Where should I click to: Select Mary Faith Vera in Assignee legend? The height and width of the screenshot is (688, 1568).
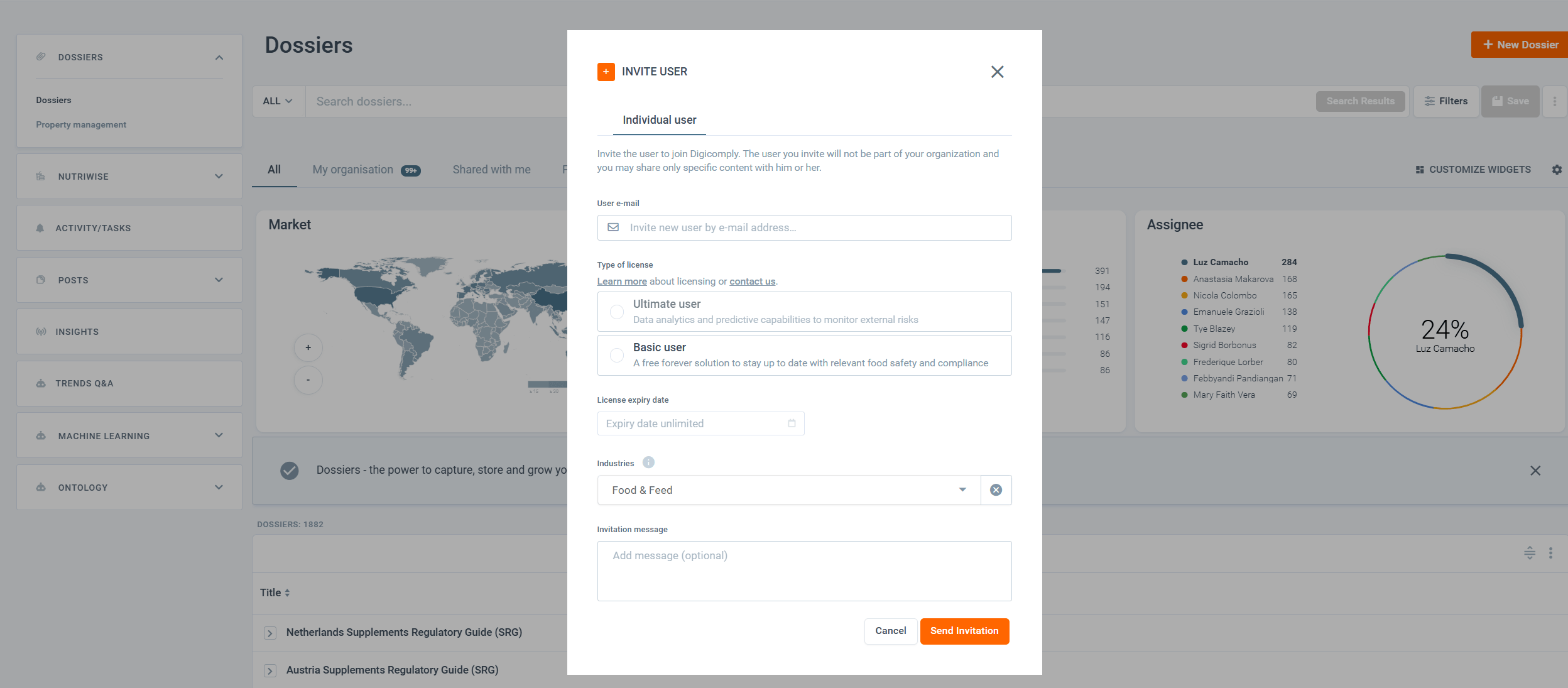[x=1224, y=395]
